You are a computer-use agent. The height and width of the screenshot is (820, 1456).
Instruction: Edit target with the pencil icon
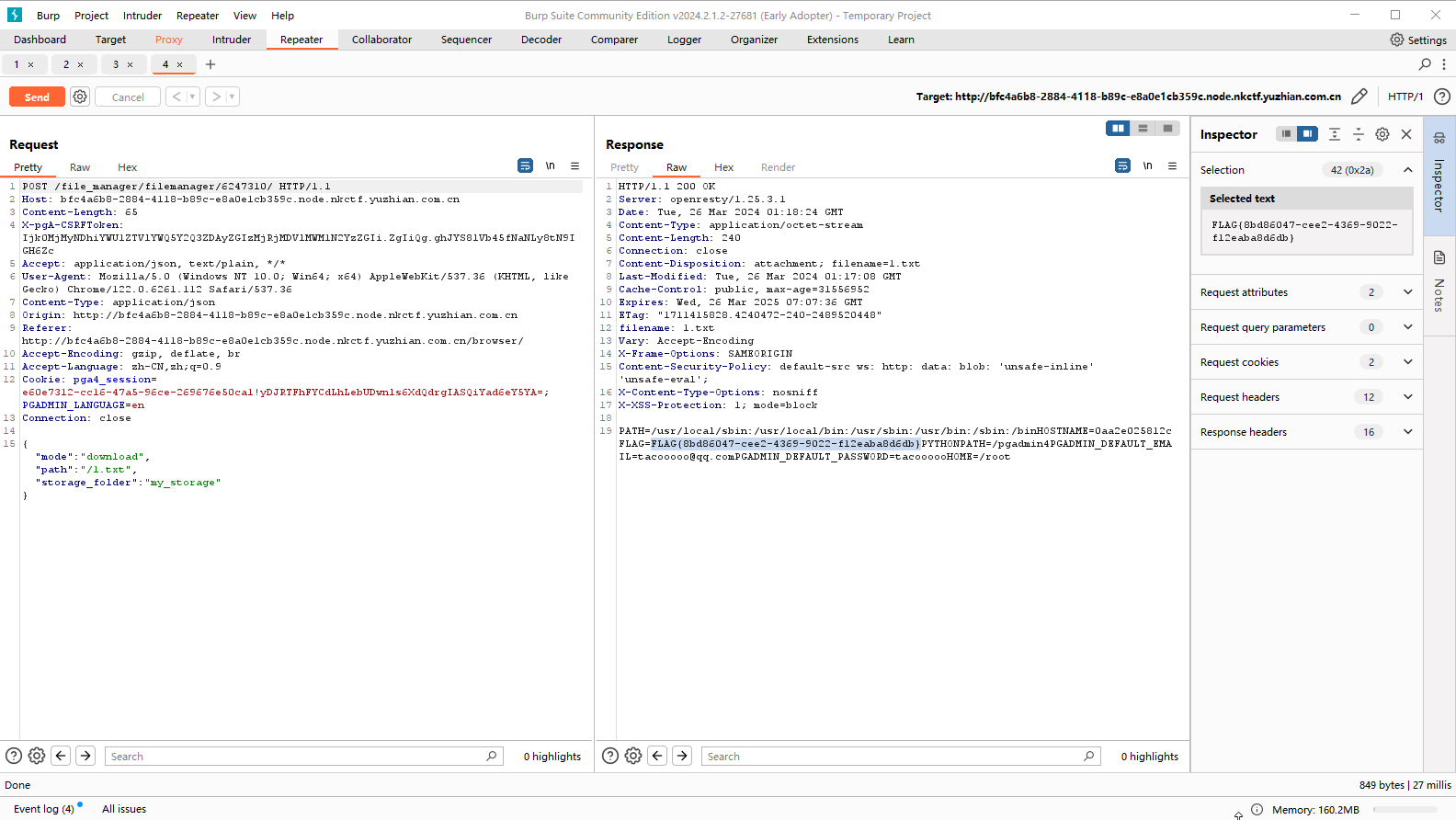click(1359, 97)
